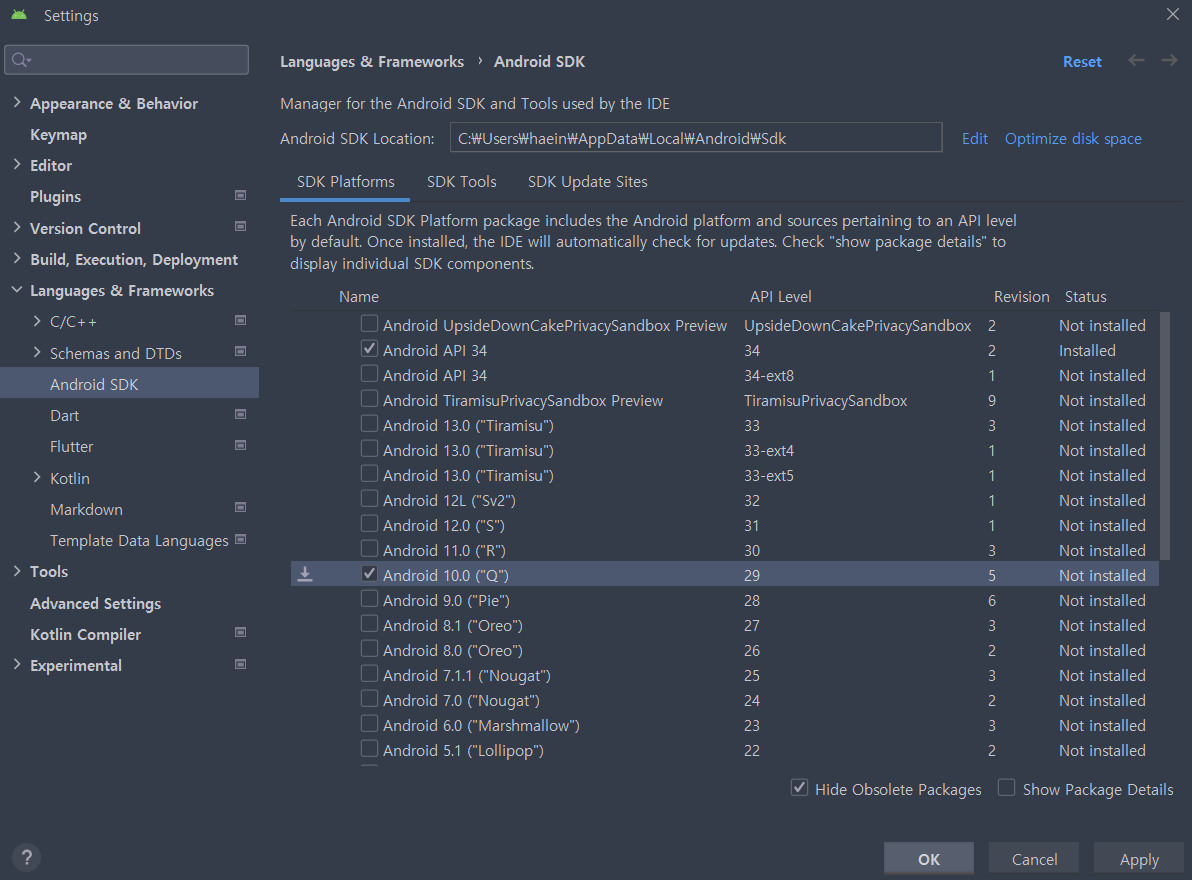
Task: Open SDK Update Sites tab
Action: point(588,182)
